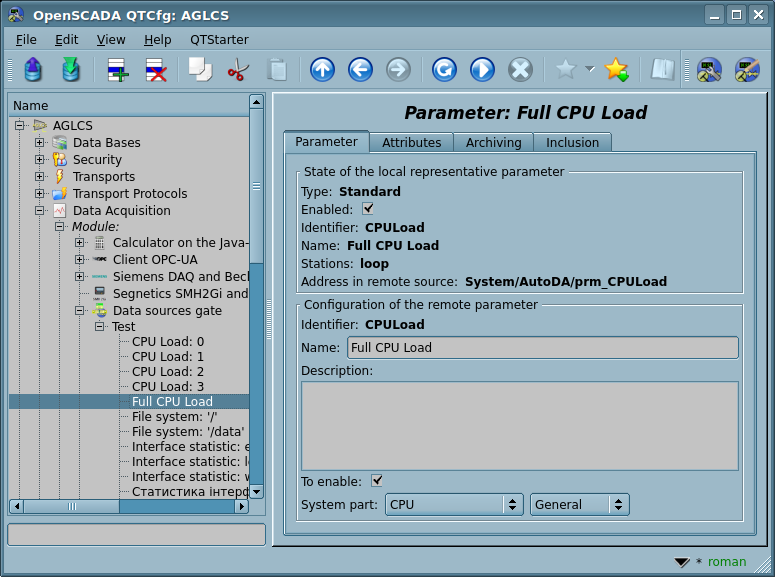The height and width of the screenshot is (577, 775).
Task: Click the second QTStarter module icon
Action: point(747,69)
